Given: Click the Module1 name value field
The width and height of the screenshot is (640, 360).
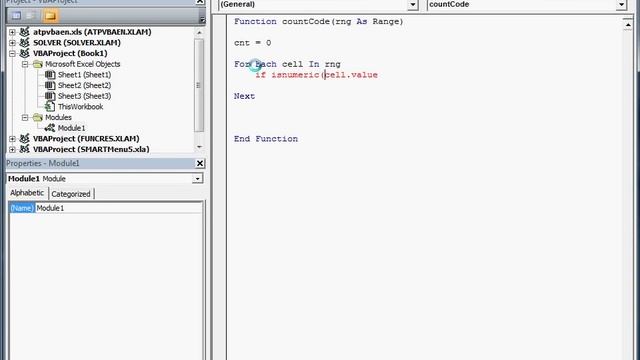Looking at the screenshot, I should click(119, 208).
